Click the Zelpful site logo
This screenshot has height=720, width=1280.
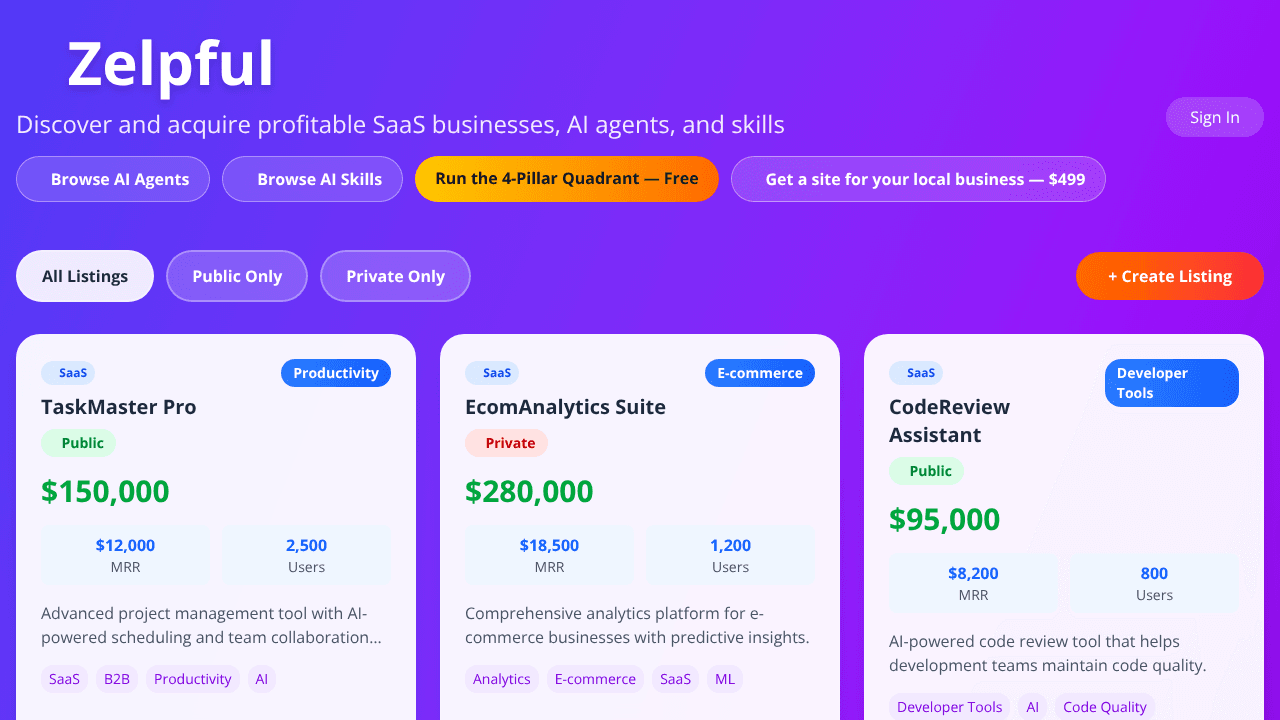170,64
